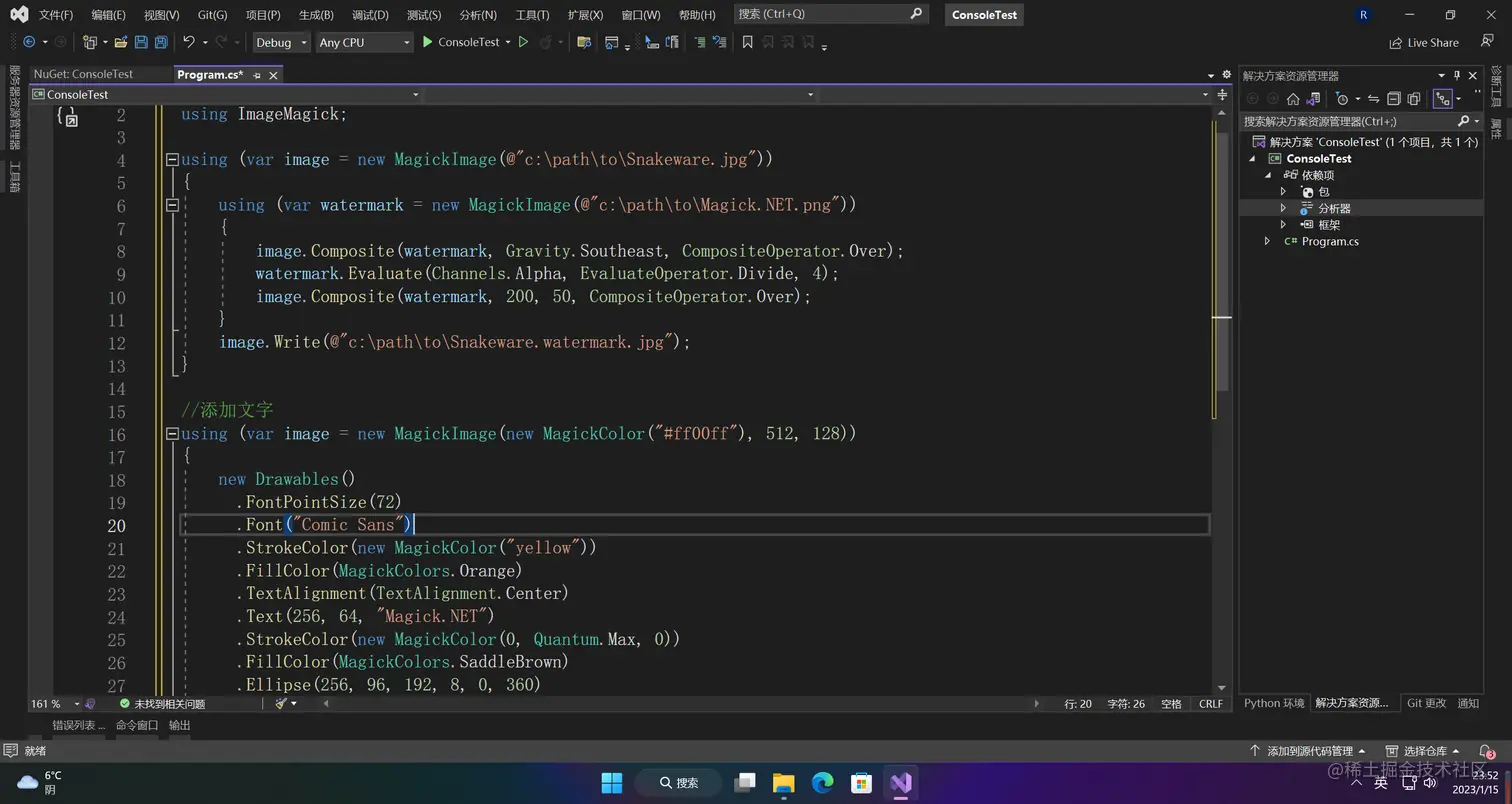Viewport: 1512px width, 804px height.
Task: Collapse All icon in Solution Explorer
Action: pyautogui.click(x=1393, y=99)
